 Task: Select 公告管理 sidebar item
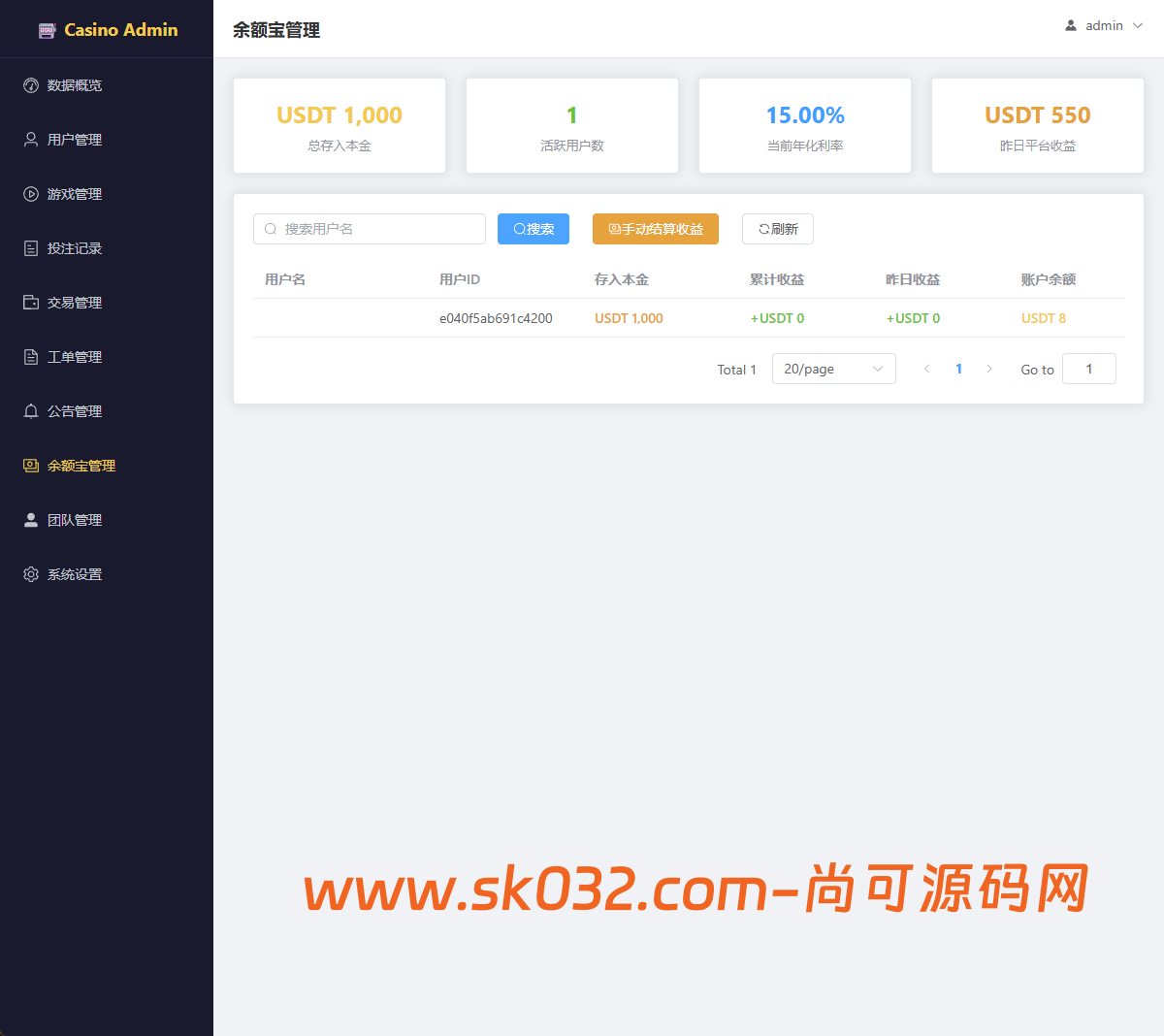pos(107,411)
